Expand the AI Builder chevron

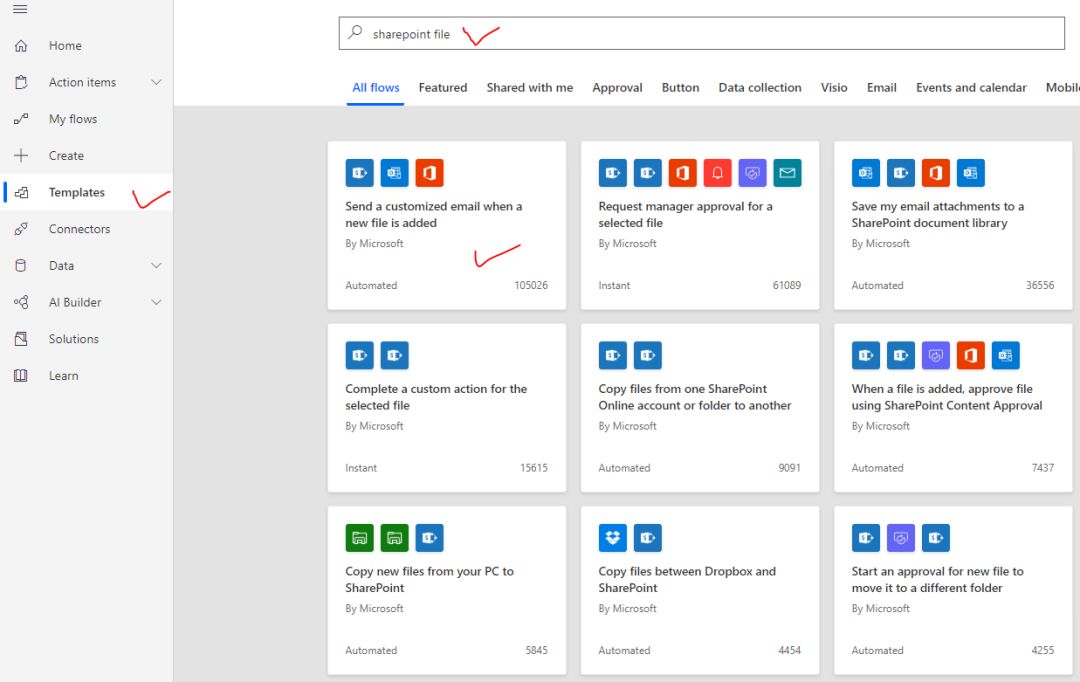point(156,302)
